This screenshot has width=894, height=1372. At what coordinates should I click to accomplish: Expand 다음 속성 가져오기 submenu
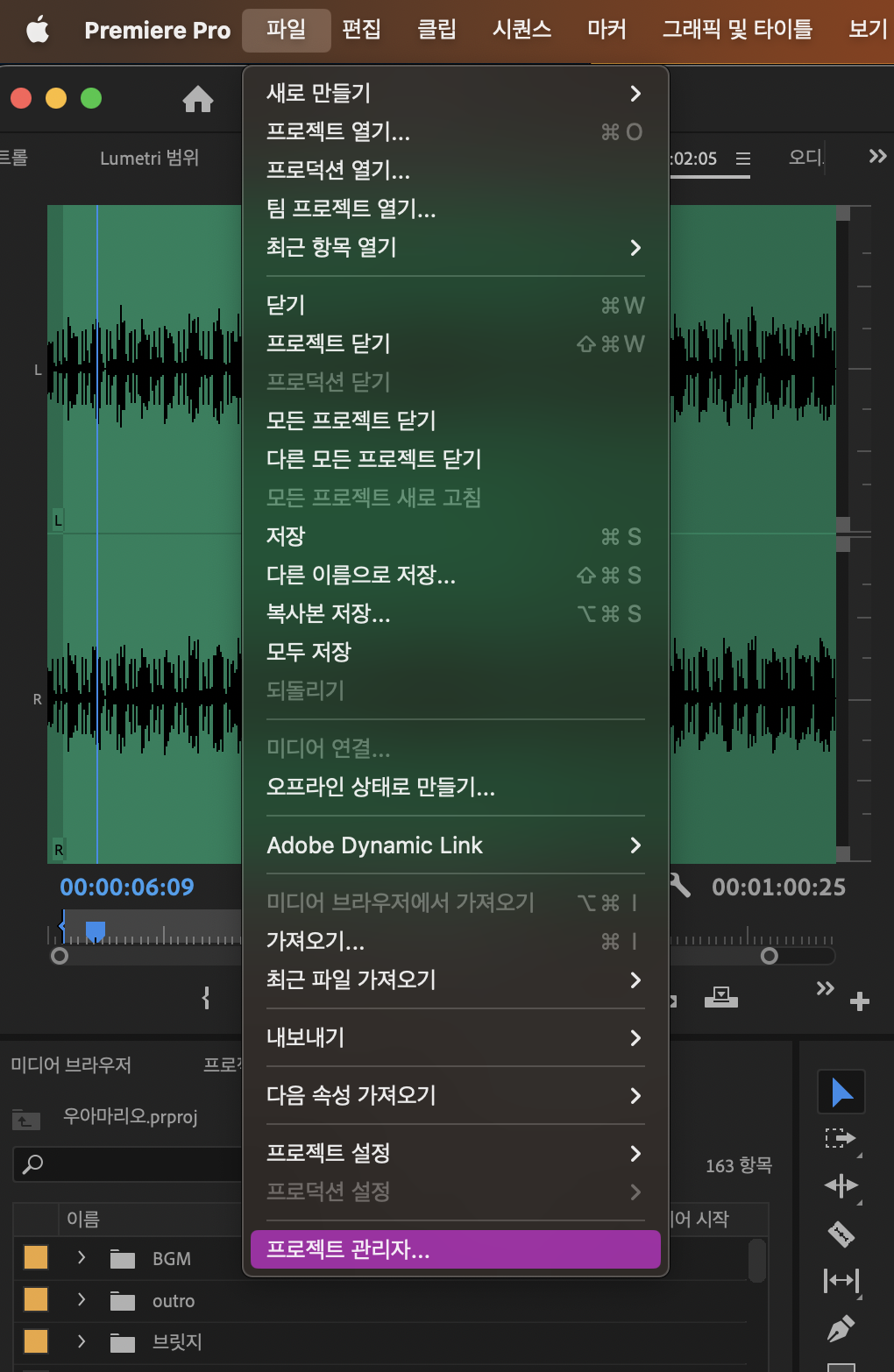click(455, 1095)
